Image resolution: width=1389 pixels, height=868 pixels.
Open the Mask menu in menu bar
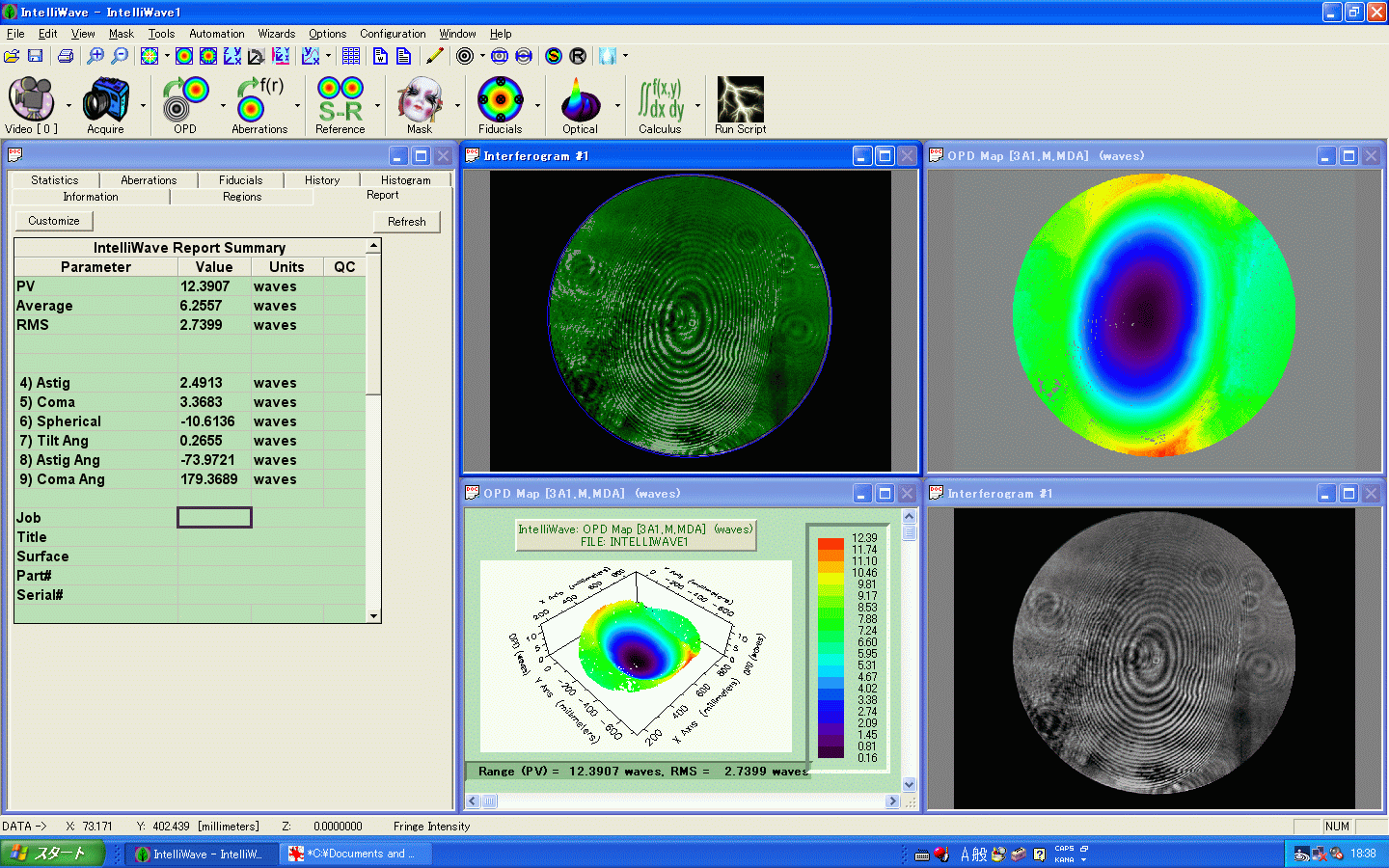tap(121, 34)
